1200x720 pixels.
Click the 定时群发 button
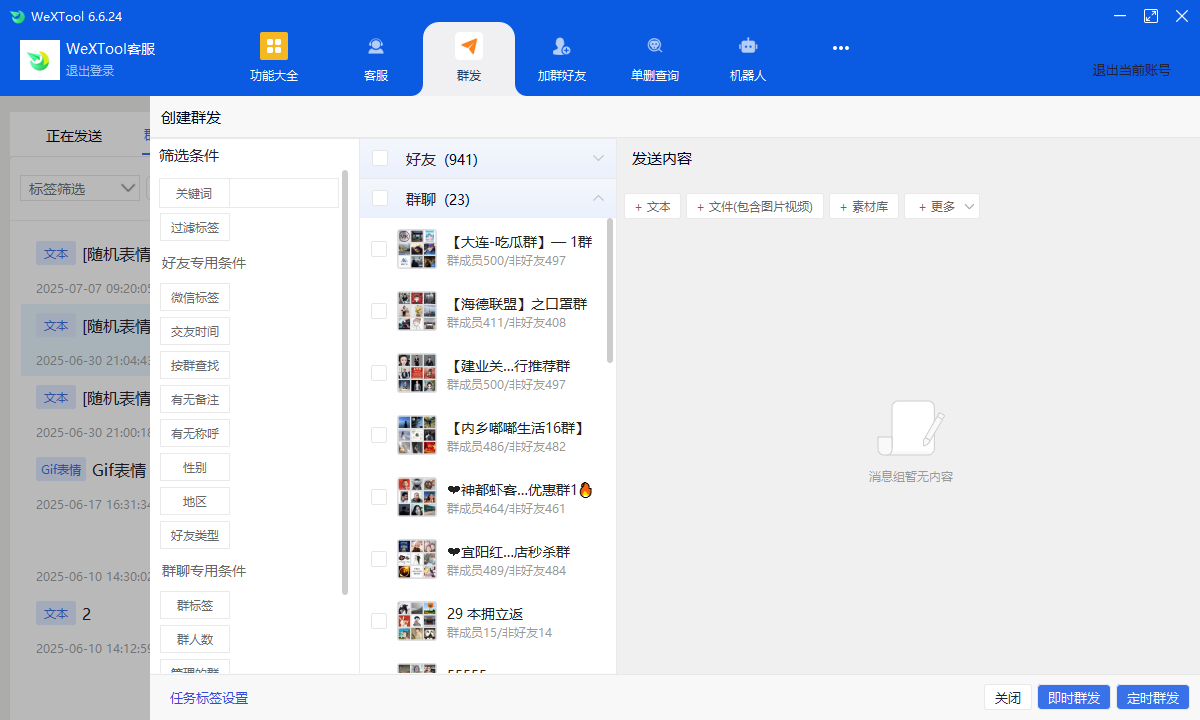(x=1153, y=698)
